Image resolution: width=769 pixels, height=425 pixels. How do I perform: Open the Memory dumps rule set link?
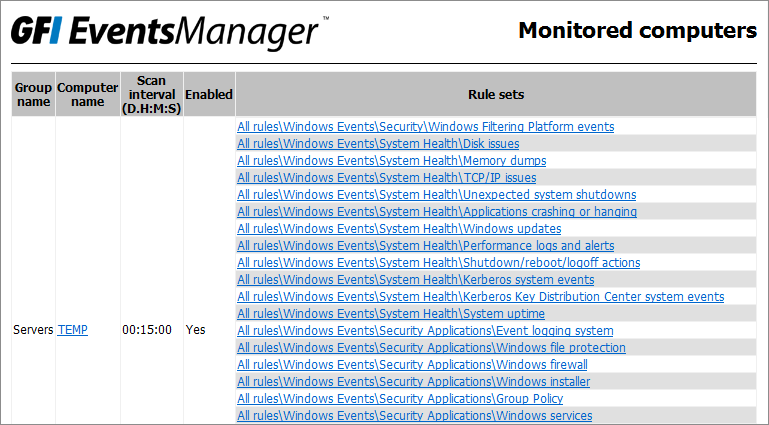coord(391,161)
